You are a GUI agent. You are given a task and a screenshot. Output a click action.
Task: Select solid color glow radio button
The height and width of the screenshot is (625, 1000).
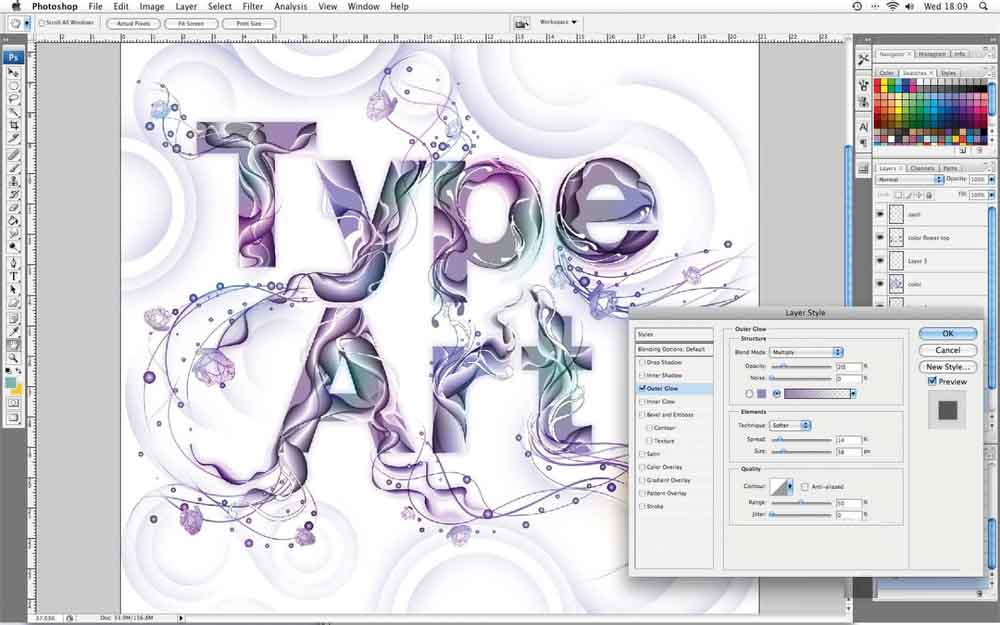[x=749, y=394]
